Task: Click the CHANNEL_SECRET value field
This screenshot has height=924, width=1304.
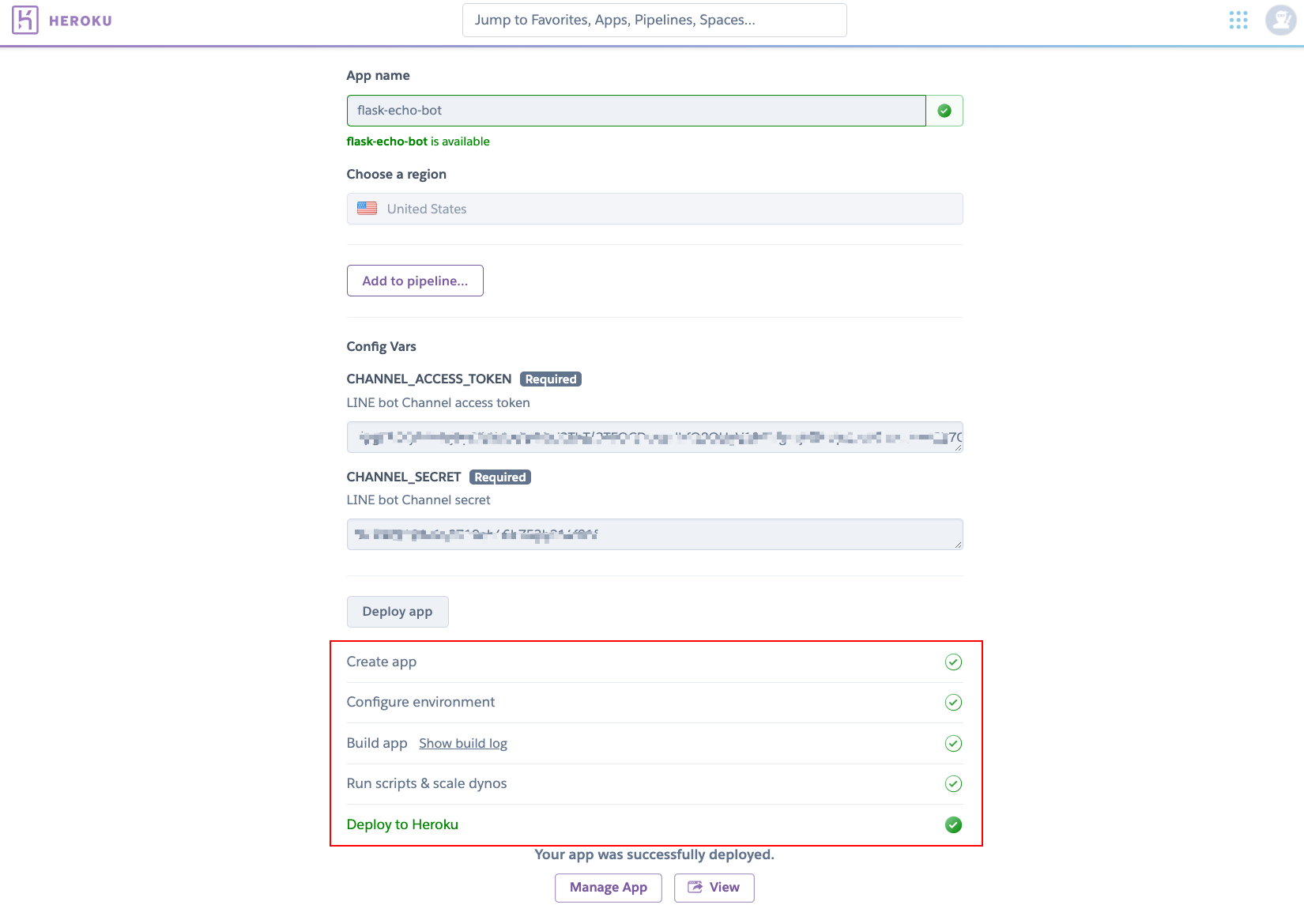Action: (654, 534)
